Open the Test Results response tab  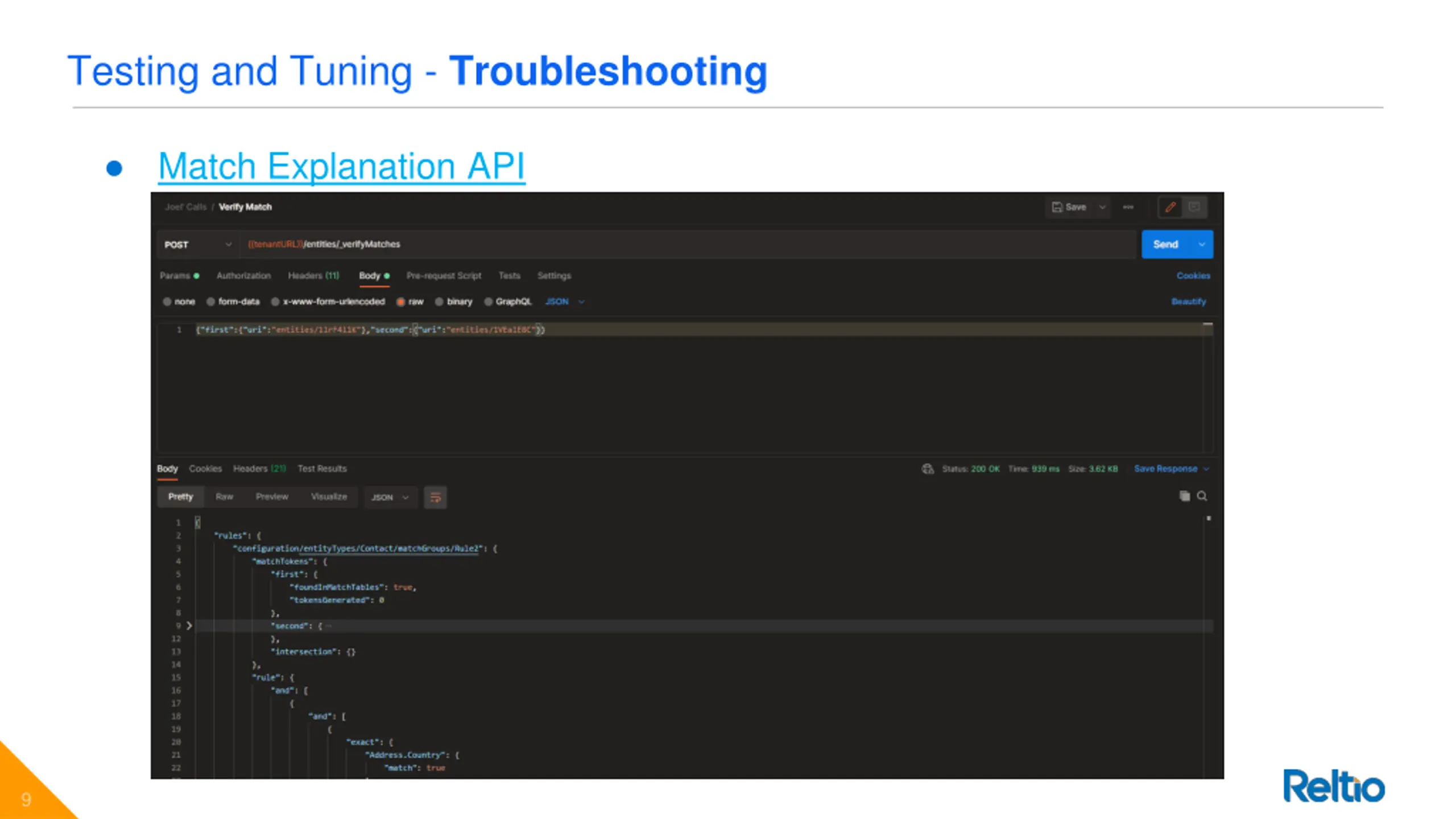tap(322, 469)
